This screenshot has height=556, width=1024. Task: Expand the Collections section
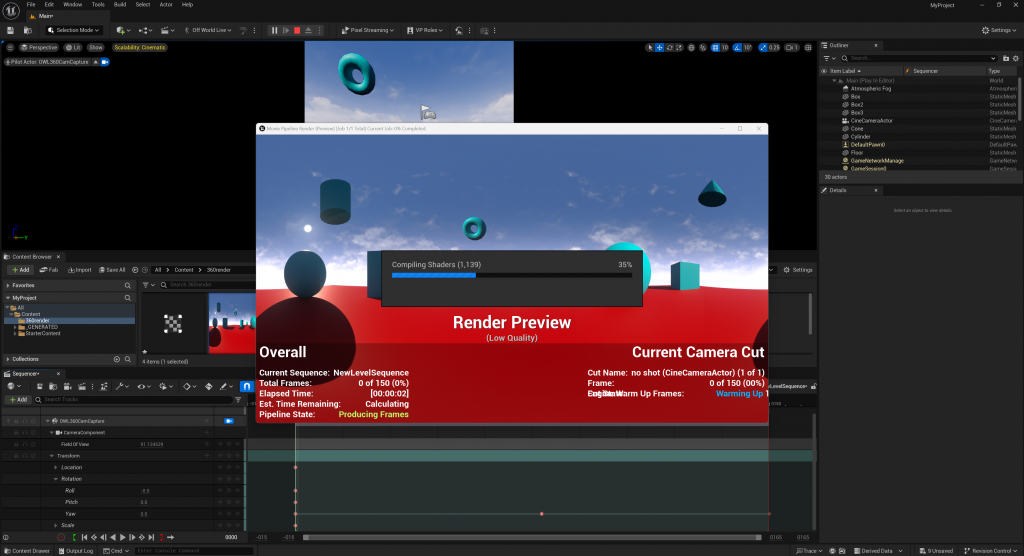pyautogui.click(x=8, y=359)
